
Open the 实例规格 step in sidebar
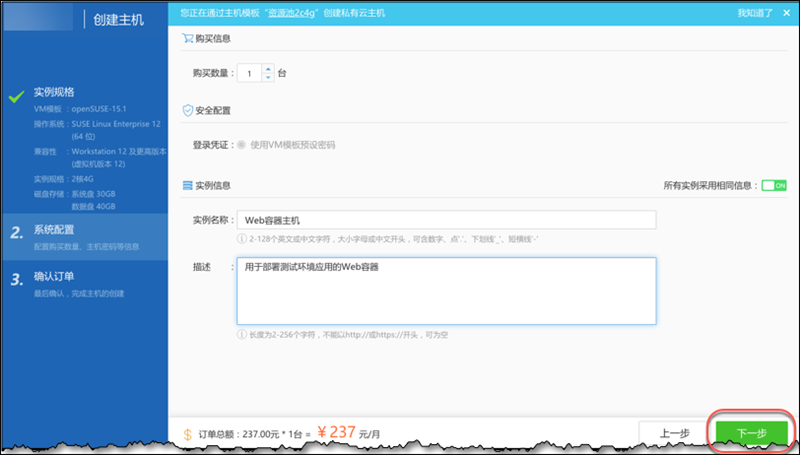54,92
